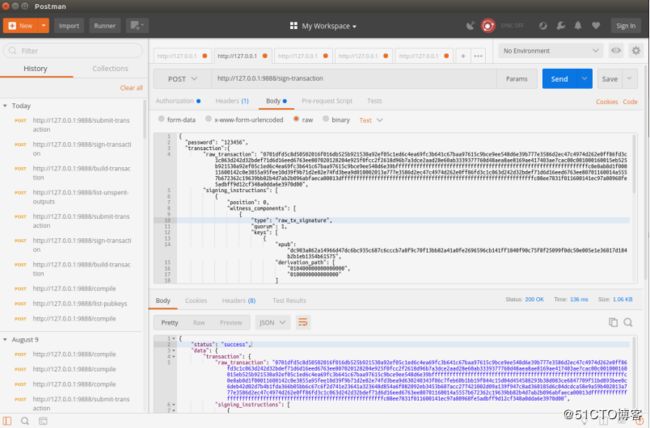
Task: Open the Test Results tab
Action: coord(289,300)
